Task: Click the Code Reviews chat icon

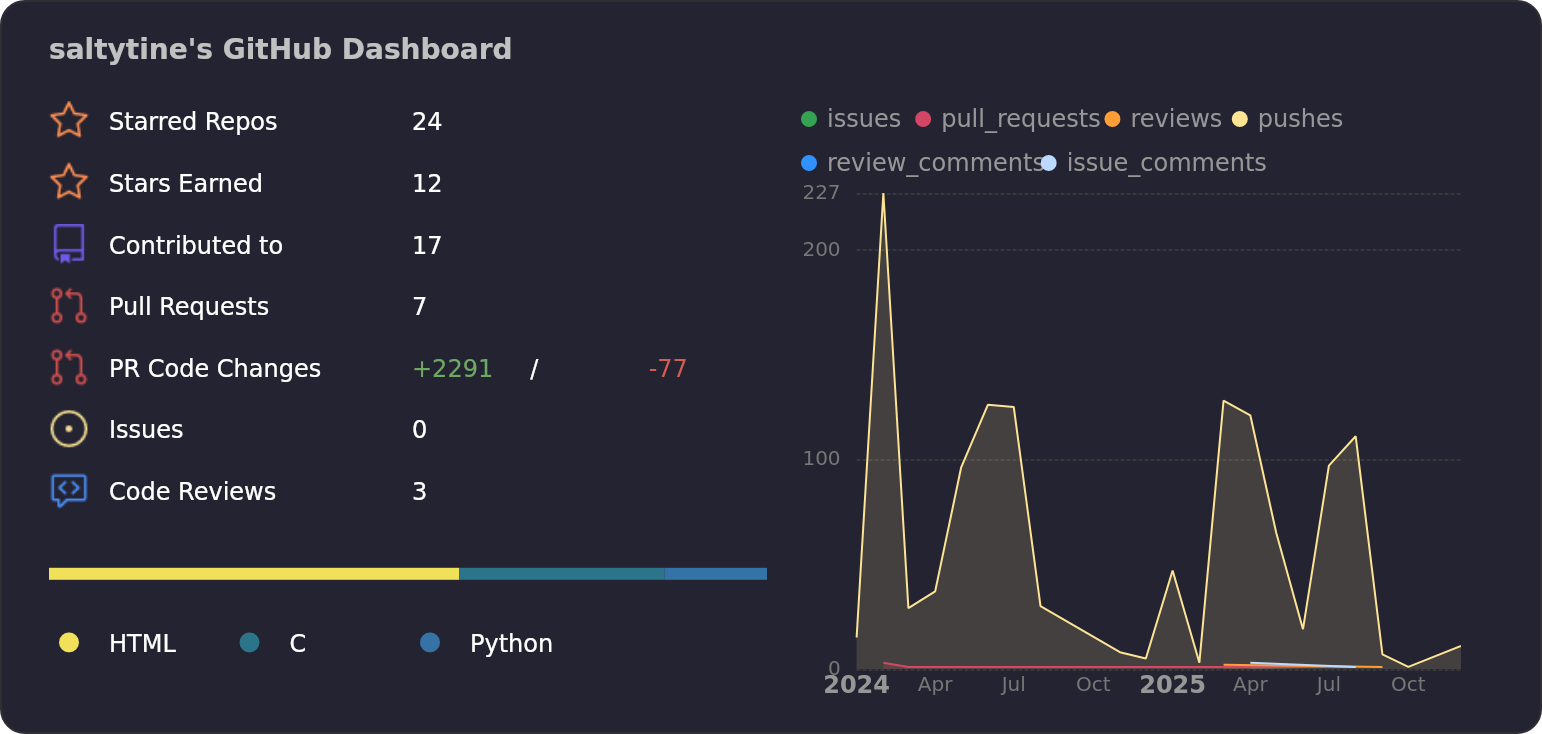Action: (68, 491)
